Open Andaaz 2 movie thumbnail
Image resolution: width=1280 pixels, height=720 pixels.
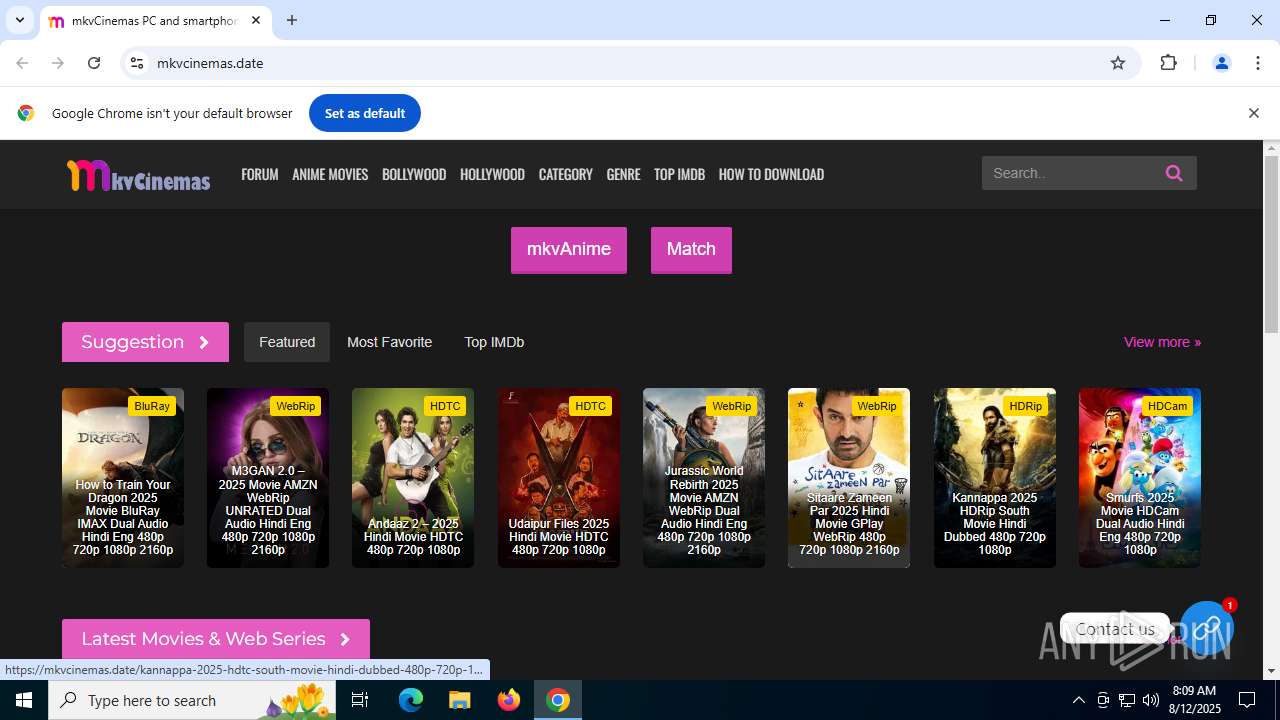click(413, 478)
